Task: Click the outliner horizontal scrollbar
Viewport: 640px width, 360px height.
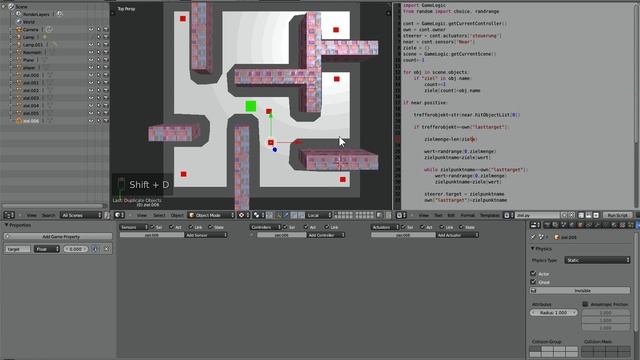Action: pos(53,206)
